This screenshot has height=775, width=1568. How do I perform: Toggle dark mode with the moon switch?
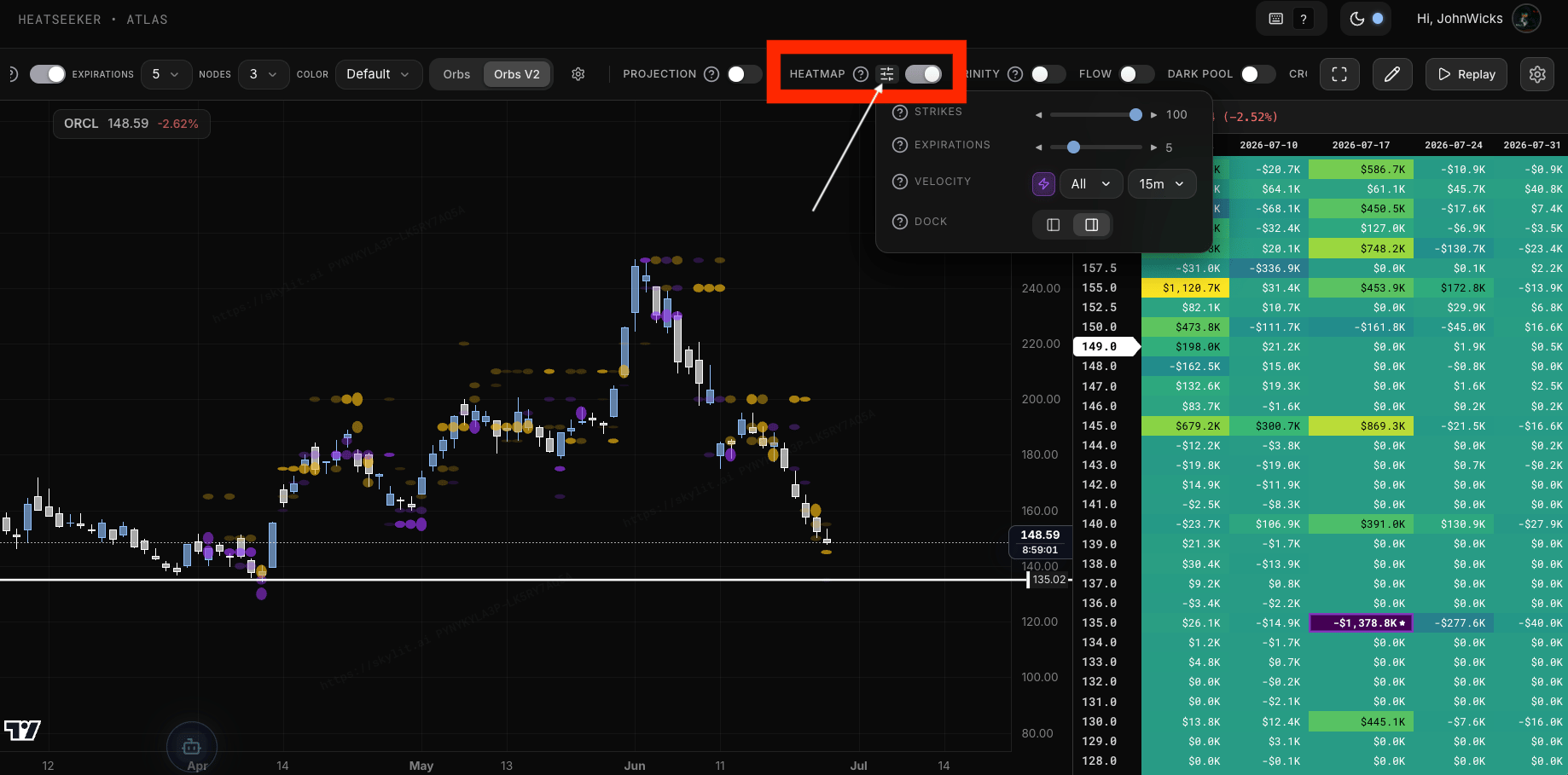[1366, 19]
